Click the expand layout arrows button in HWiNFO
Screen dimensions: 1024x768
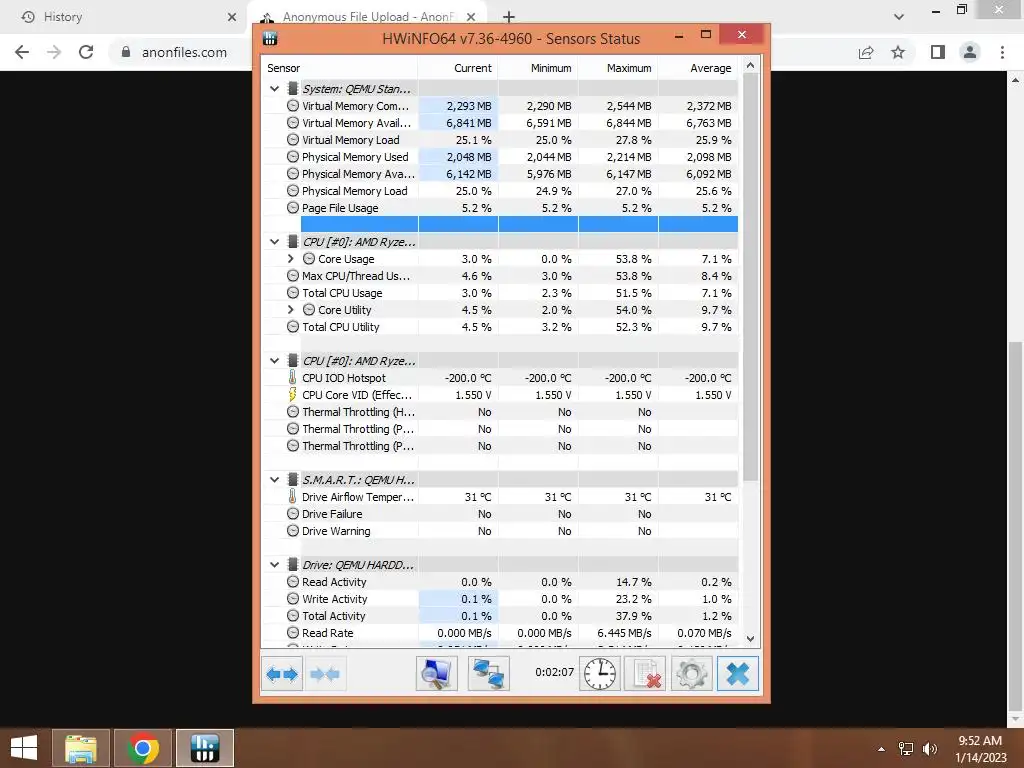click(x=282, y=674)
